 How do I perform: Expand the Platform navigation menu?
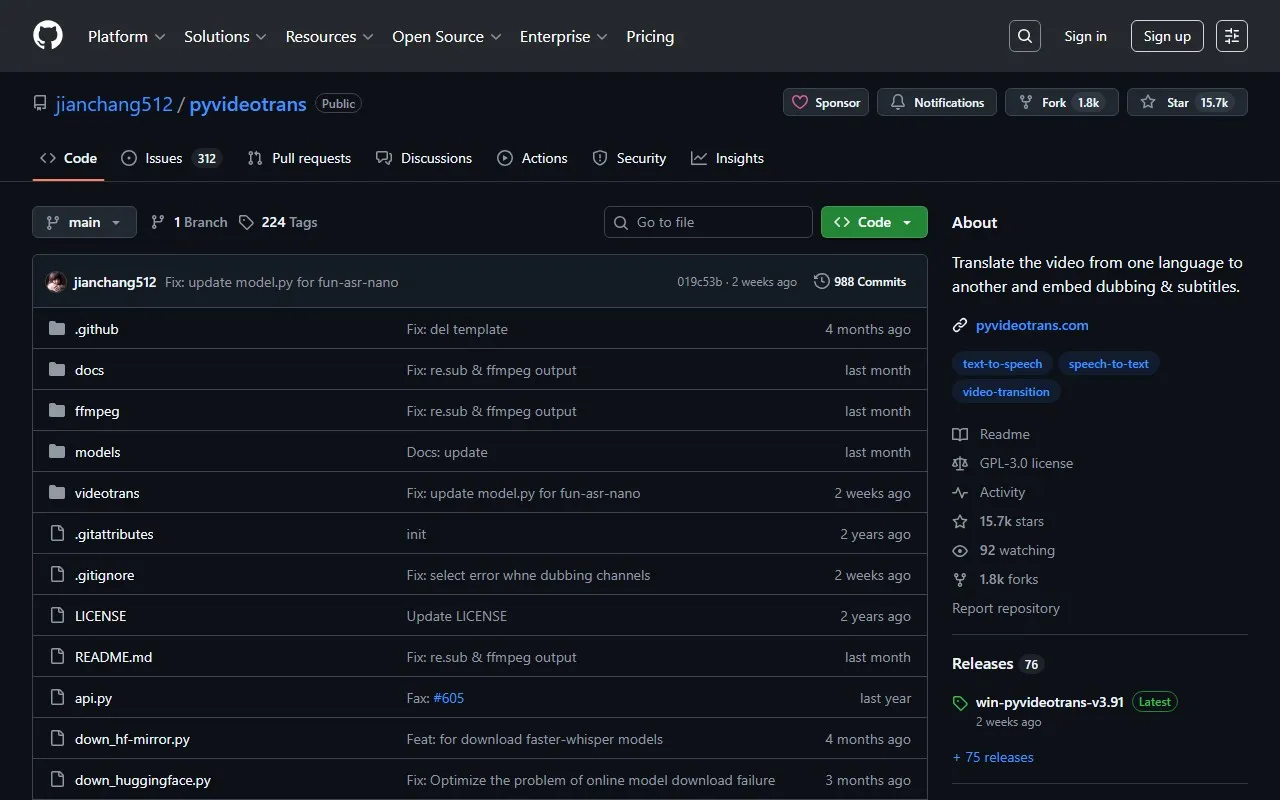[x=126, y=36]
